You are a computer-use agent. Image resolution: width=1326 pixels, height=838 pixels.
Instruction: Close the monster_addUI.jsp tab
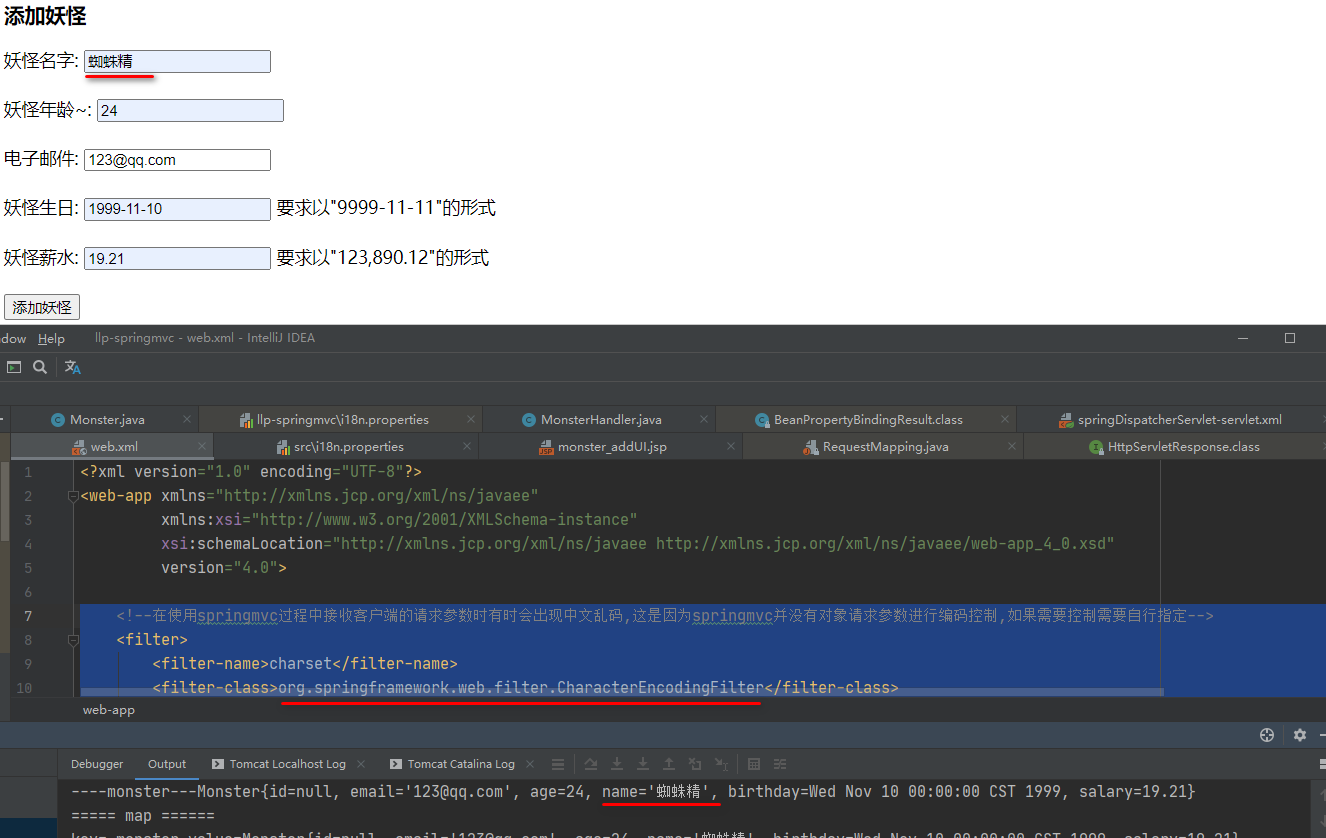[x=729, y=447]
